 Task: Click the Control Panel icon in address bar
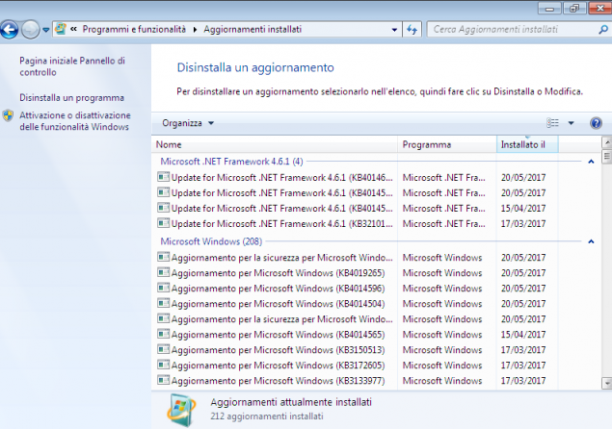60,29
